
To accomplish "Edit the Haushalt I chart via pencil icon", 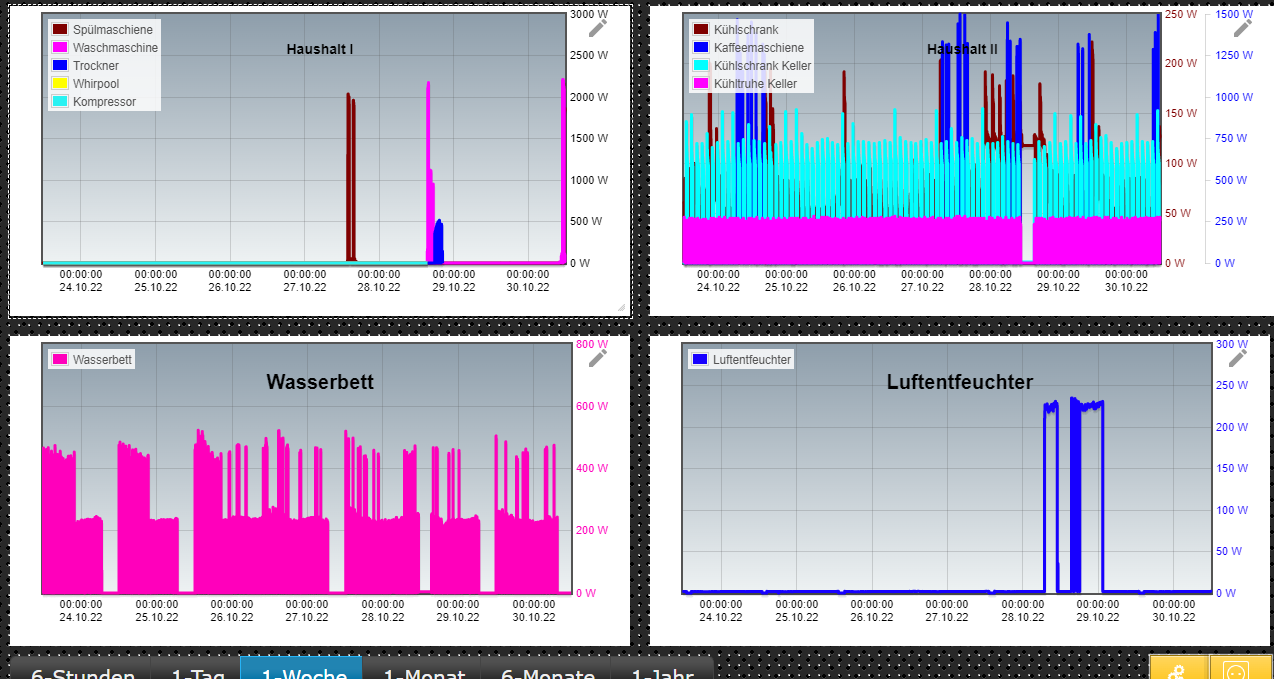I will coord(598,27).
